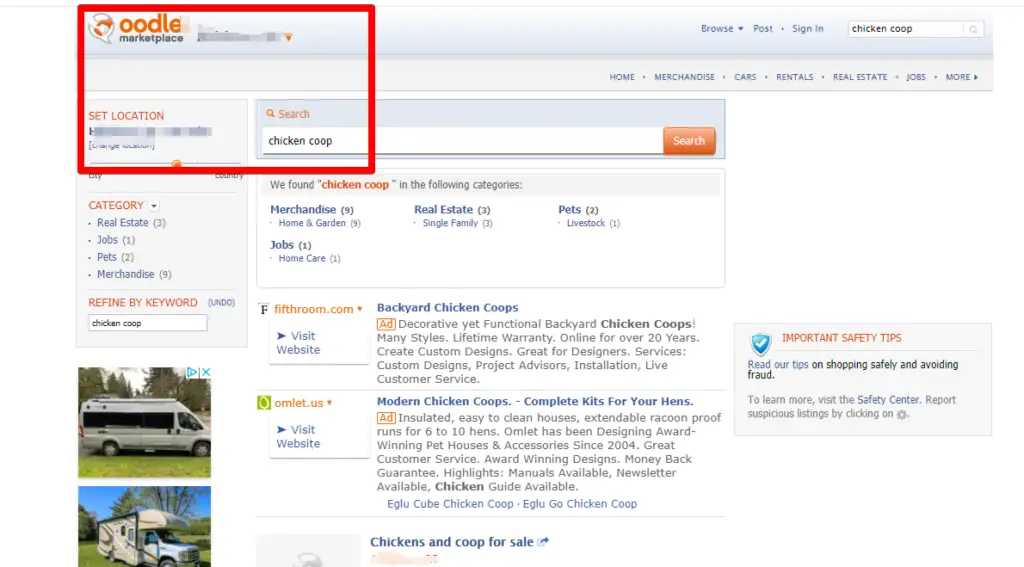Undo the keyword refinement
This screenshot has width=1024, height=567.
pos(221,303)
